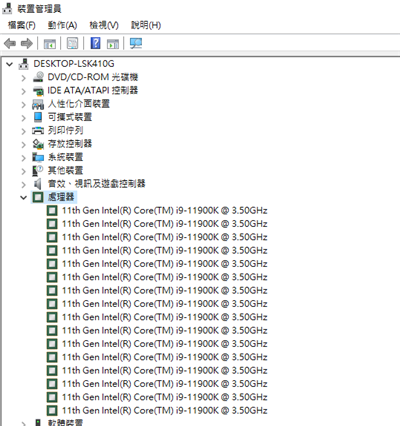400x426 pixels.
Task: Toggle the show/hide action pane toolbar icon
Action: [x=113, y=43]
